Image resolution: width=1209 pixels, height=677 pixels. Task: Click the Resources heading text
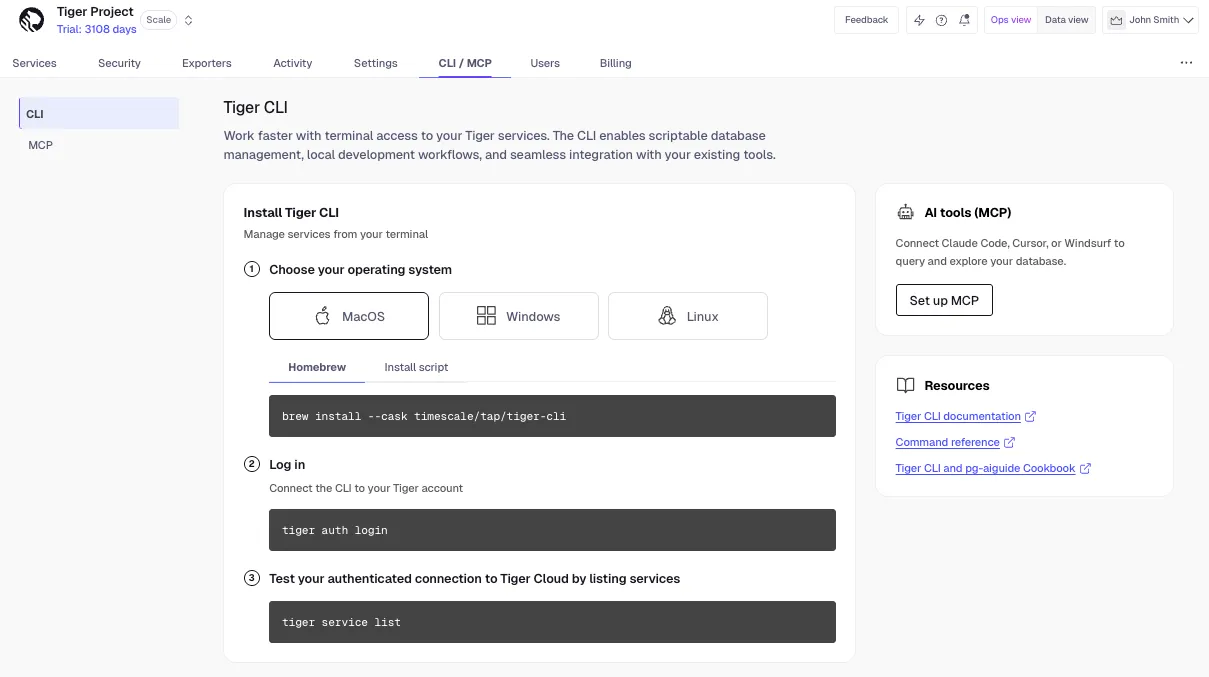pyautogui.click(x=957, y=385)
